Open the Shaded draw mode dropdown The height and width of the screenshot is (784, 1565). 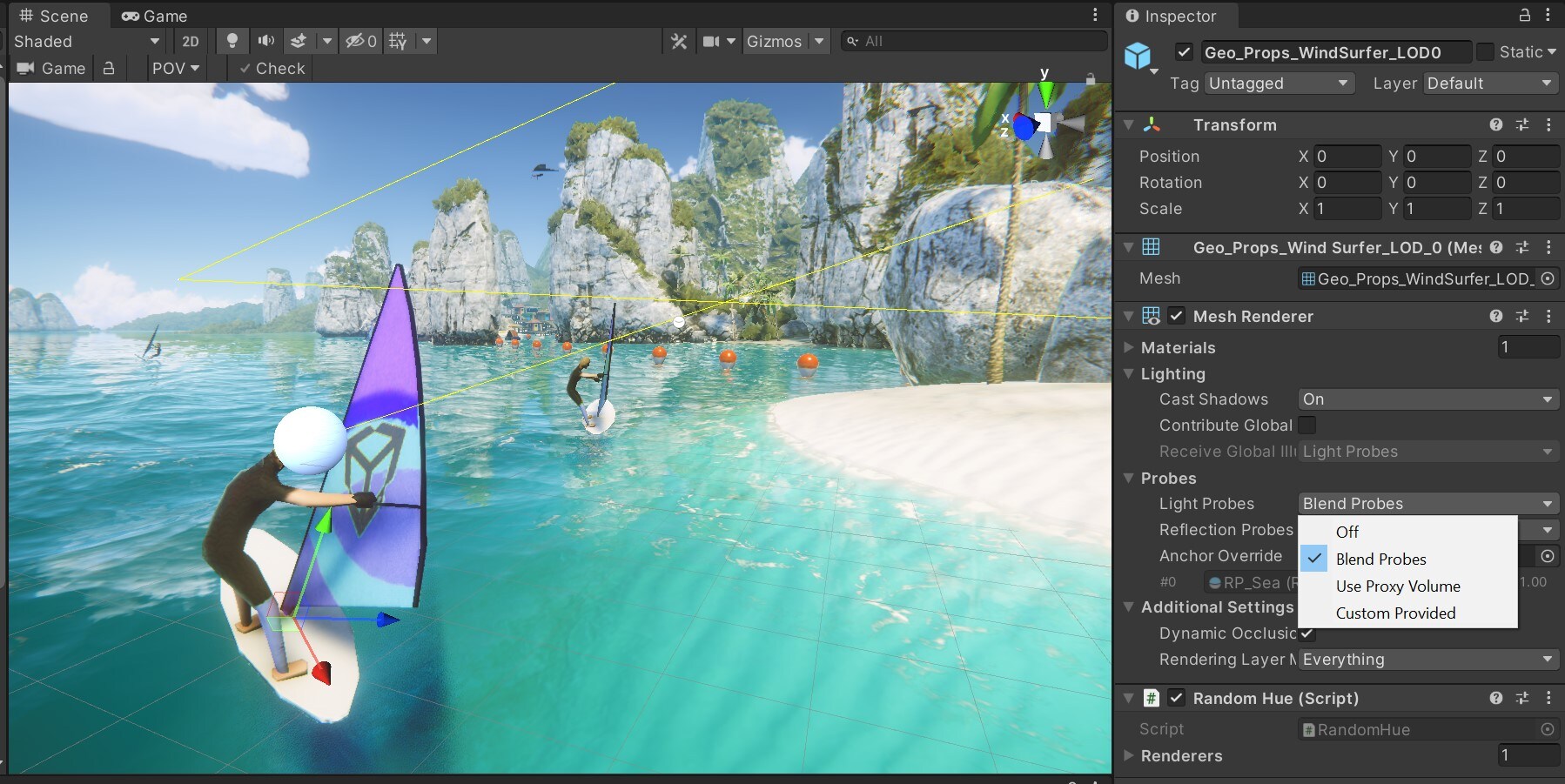pyautogui.click(x=86, y=41)
